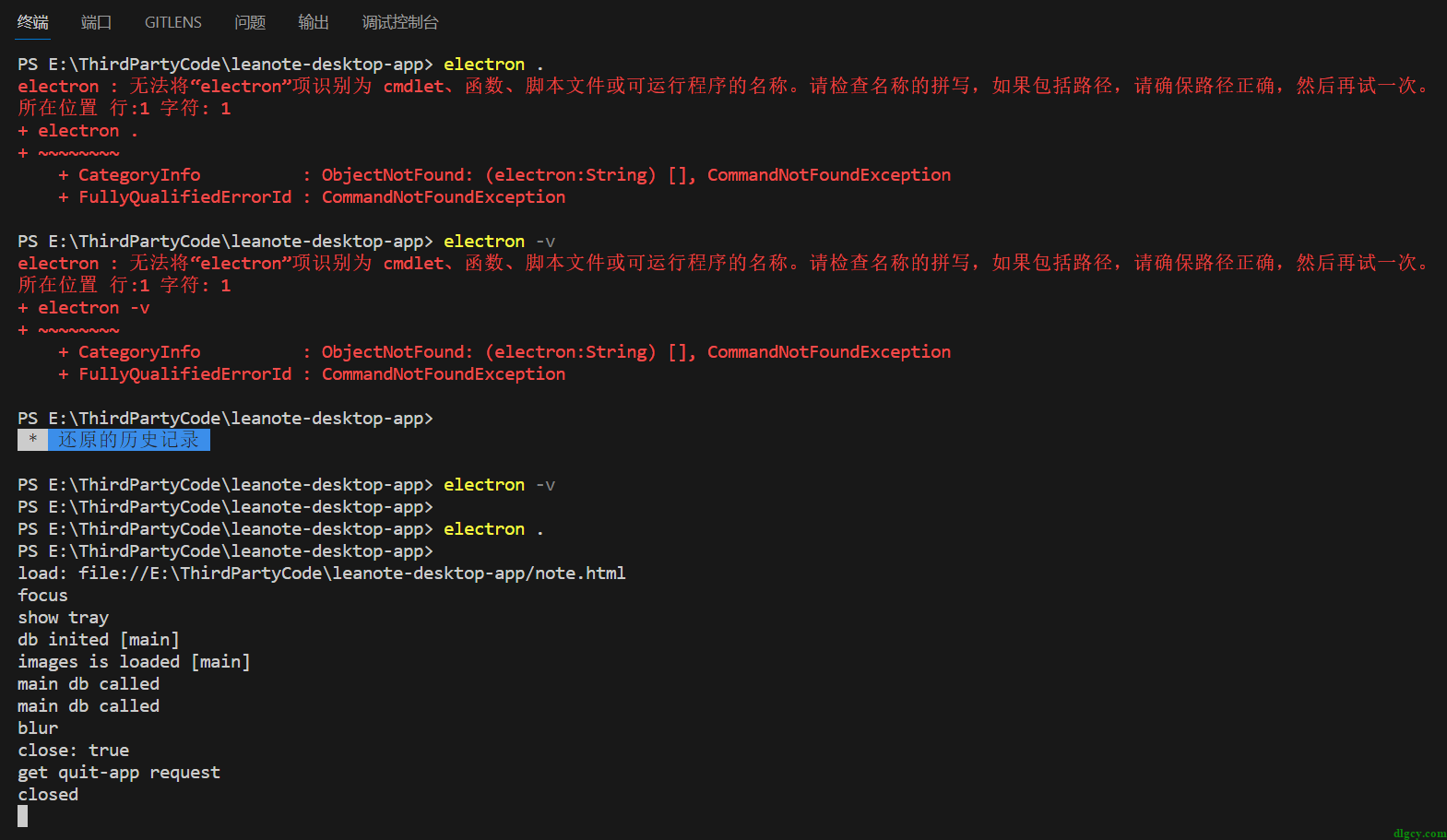Viewport: 1447px width, 840px height.
Task: Switch to the 终端 tab
Action: point(33,22)
